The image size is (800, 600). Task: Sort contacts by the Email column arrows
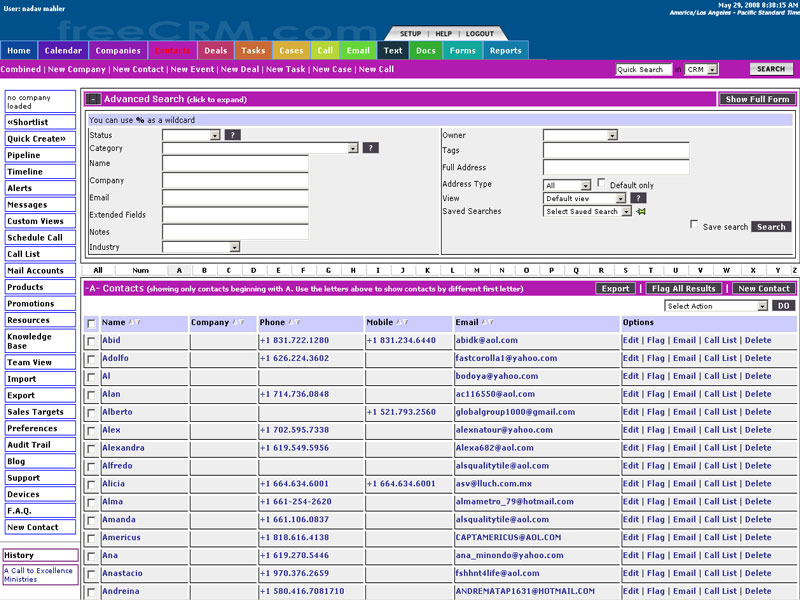point(487,322)
